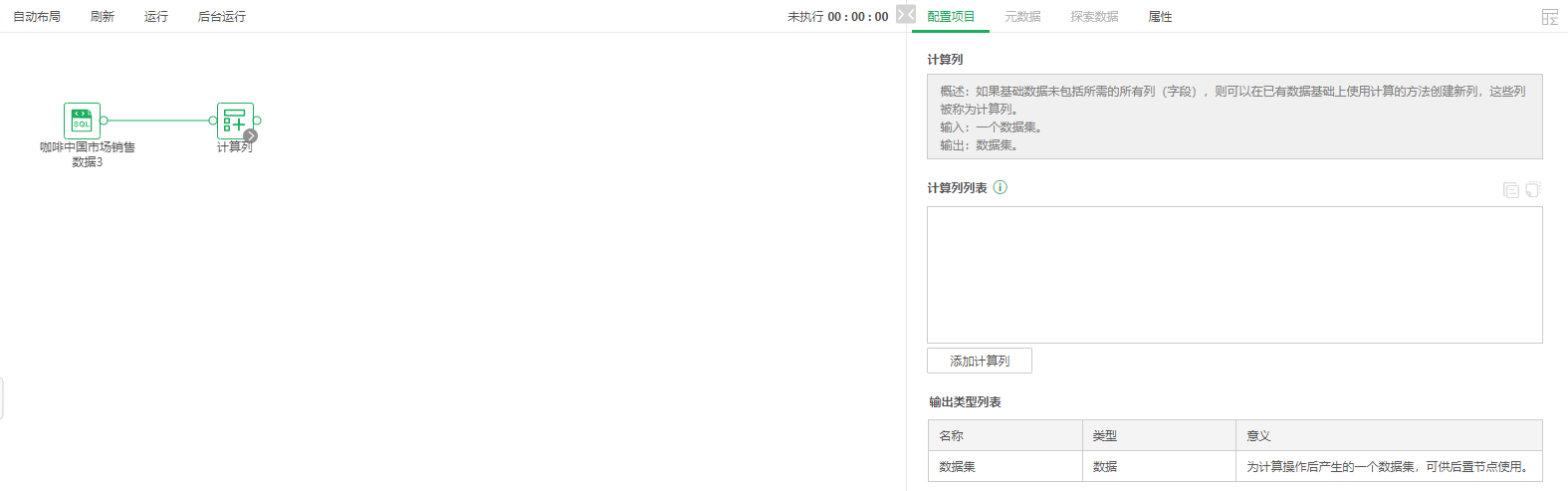Expand the left side panel handle
Viewport: 1568px width, 491px height.
(x=2, y=398)
